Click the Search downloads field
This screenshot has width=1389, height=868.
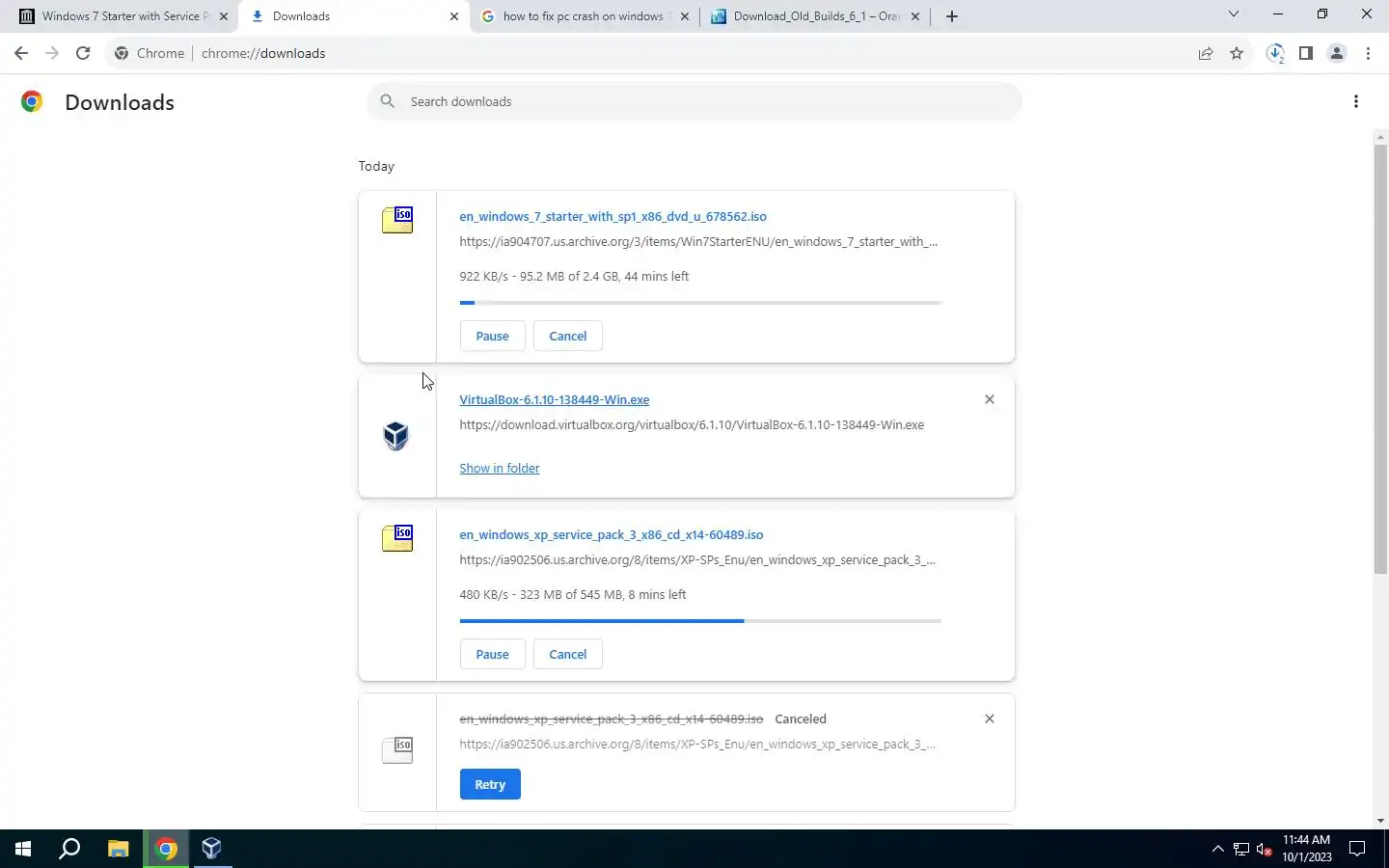tap(694, 101)
